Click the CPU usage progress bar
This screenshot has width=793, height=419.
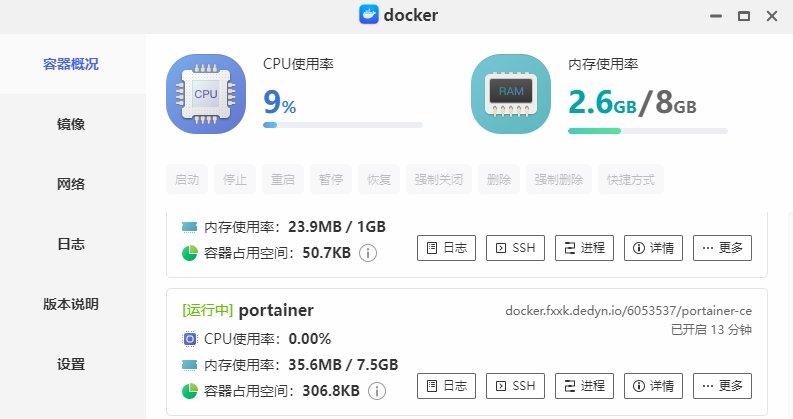tap(342, 125)
